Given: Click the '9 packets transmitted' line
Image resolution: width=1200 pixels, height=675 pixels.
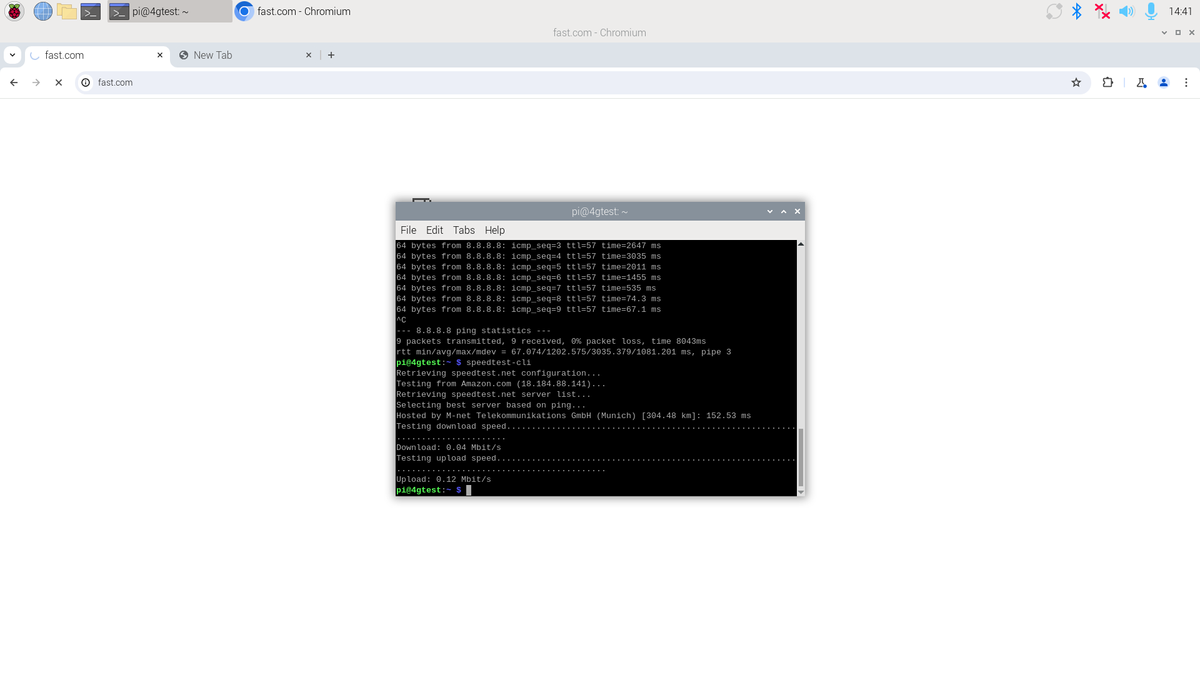Looking at the screenshot, I should [x=551, y=341].
